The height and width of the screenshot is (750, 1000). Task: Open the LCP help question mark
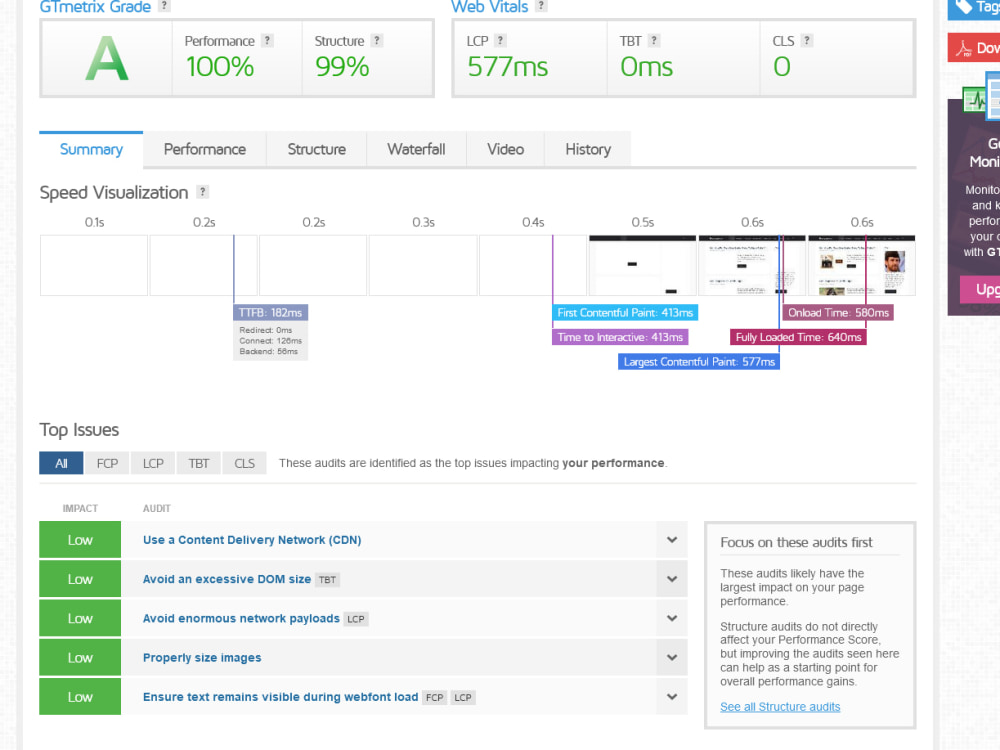(x=501, y=40)
